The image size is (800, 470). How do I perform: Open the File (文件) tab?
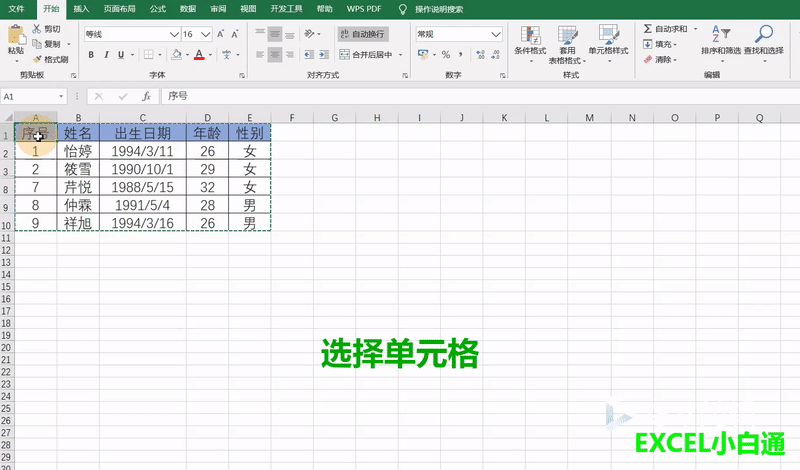click(16, 9)
